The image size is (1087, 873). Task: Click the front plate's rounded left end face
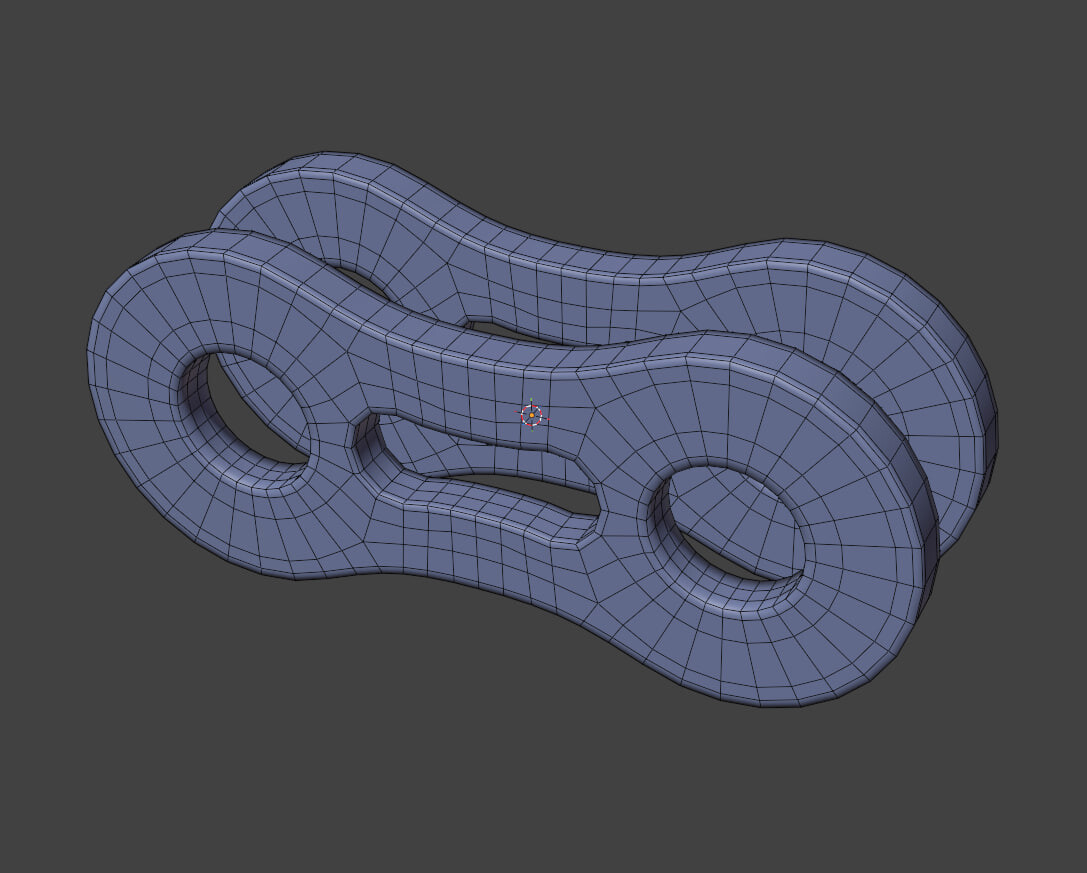click(x=139, y=416)
